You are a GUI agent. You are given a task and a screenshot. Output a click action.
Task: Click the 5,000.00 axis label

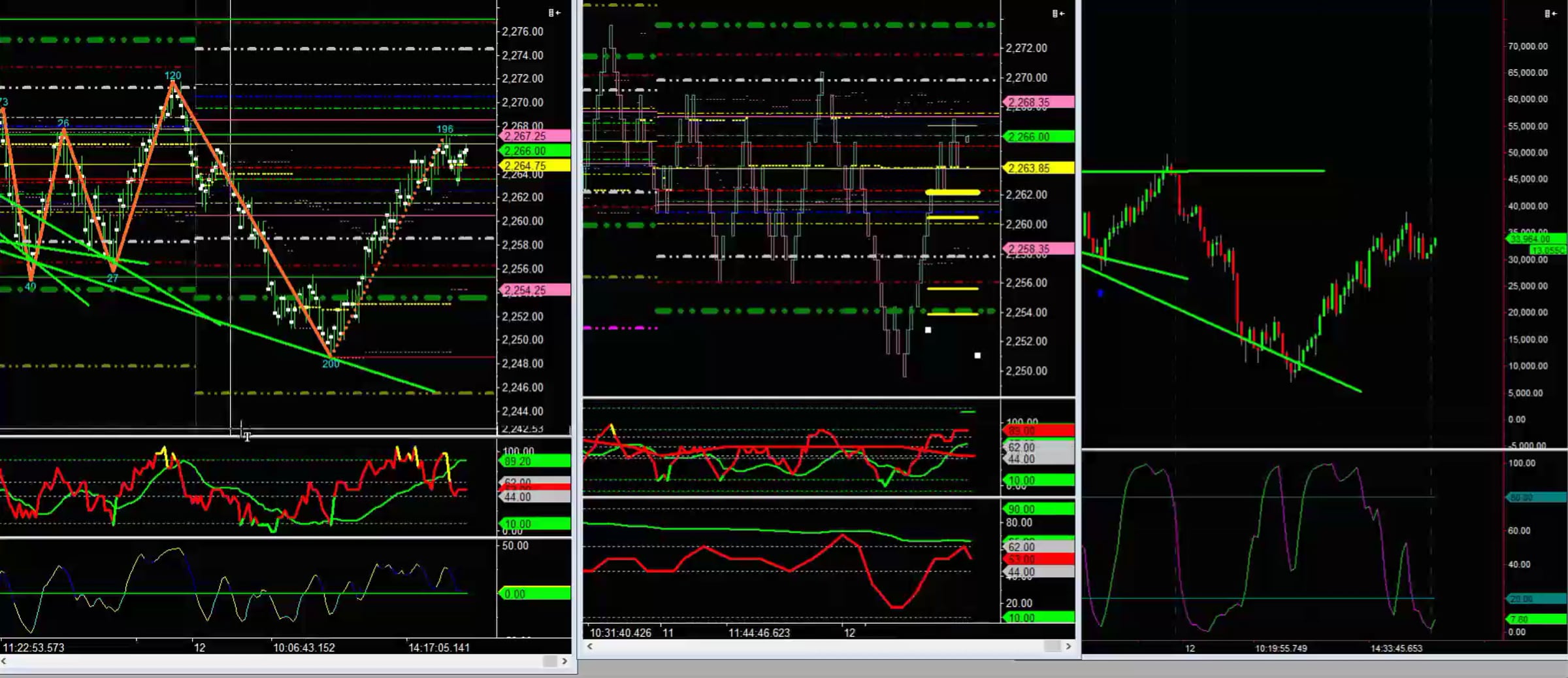[x=1526, y=393]
